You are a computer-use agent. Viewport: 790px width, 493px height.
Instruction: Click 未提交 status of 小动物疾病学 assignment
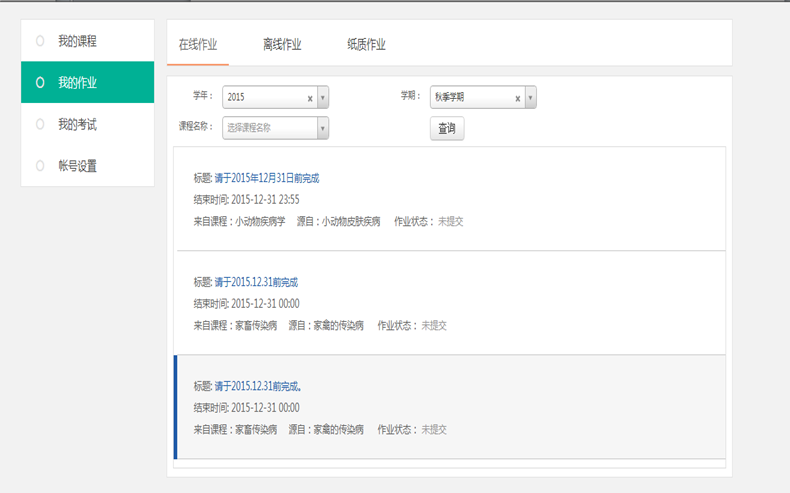(x=450, y=222)
